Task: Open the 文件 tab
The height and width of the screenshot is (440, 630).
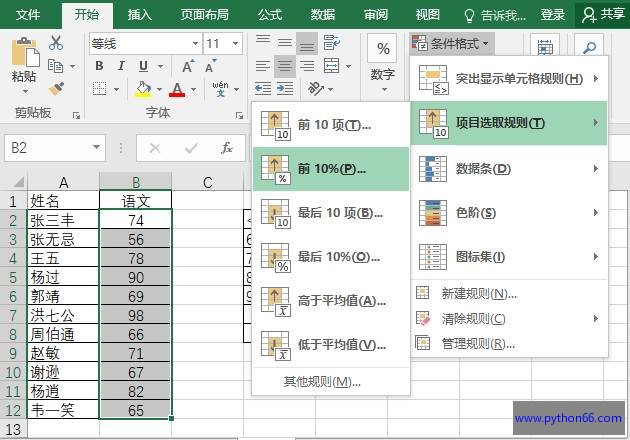Action: 28,15
